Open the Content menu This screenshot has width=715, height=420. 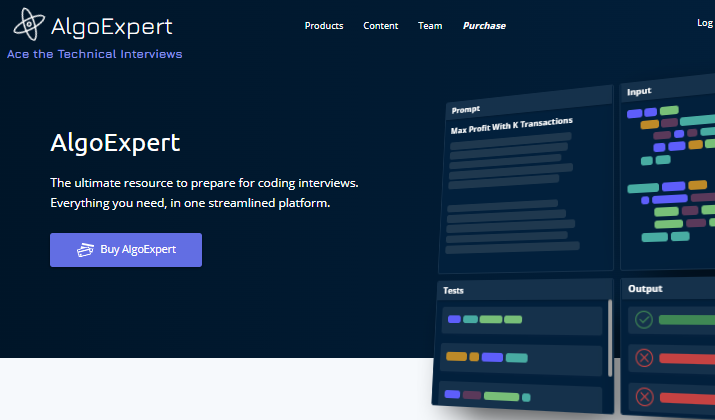pyautogui.click(x=381, y=26)
